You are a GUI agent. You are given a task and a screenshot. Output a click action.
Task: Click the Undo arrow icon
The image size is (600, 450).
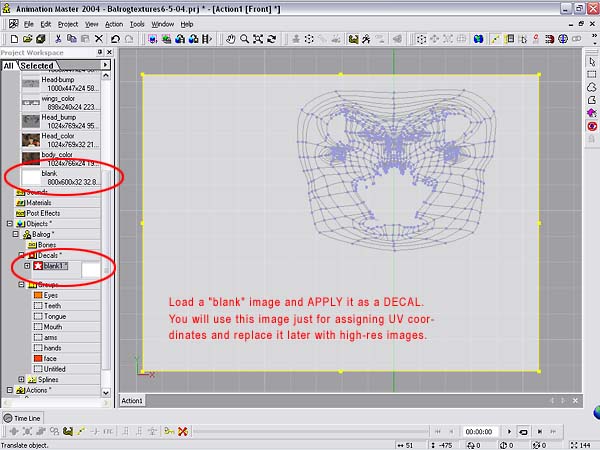point(117,38)
